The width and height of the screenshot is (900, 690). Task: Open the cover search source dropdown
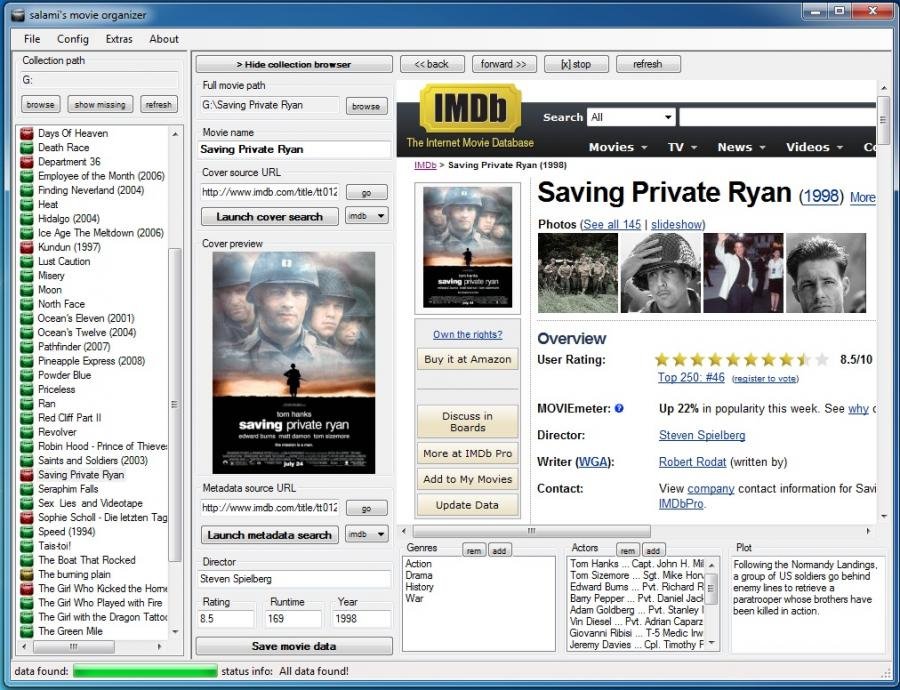[x=367, y=216]
